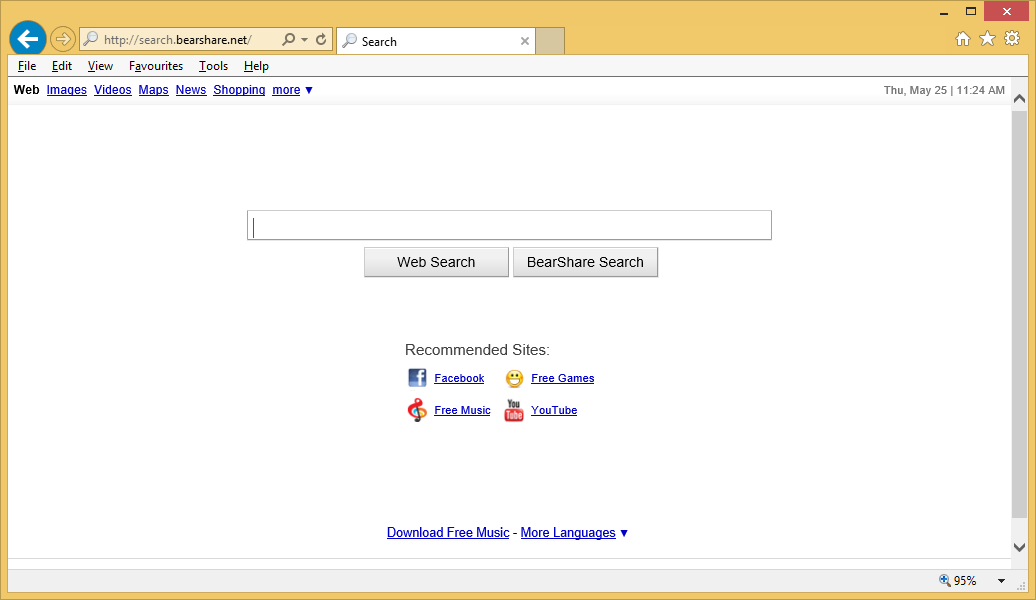Refresh the page with the reload icon
This screenshot has width=1036, height=600.
tap(321, 40)
